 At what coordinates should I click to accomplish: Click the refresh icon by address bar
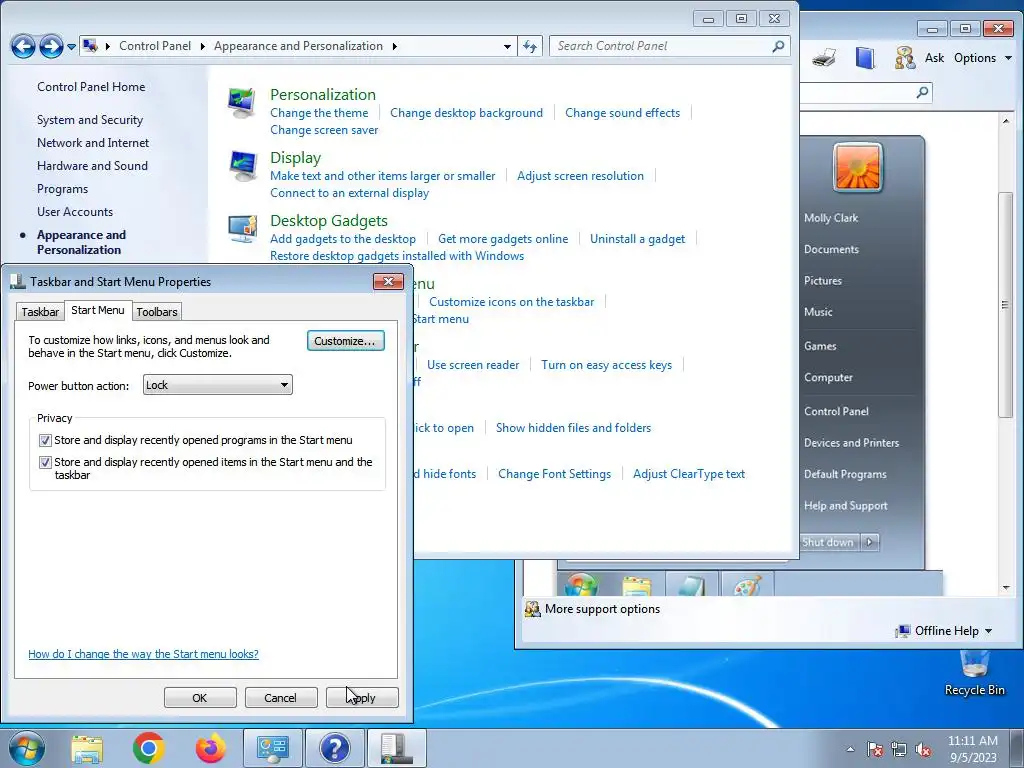pyautogui.click(x=530, y=46)
